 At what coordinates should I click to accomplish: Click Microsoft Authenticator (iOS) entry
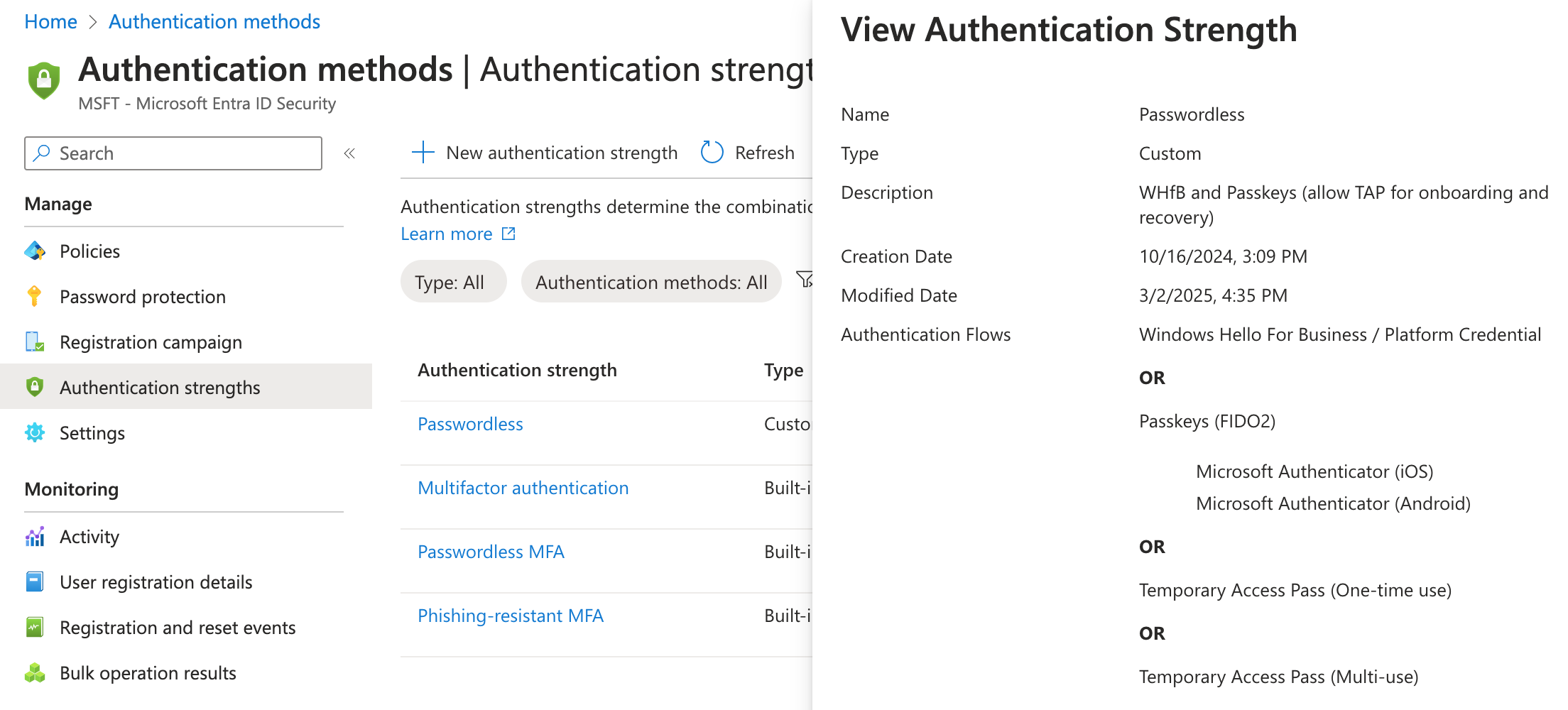pyautogui.click(x=1314, y=471)
